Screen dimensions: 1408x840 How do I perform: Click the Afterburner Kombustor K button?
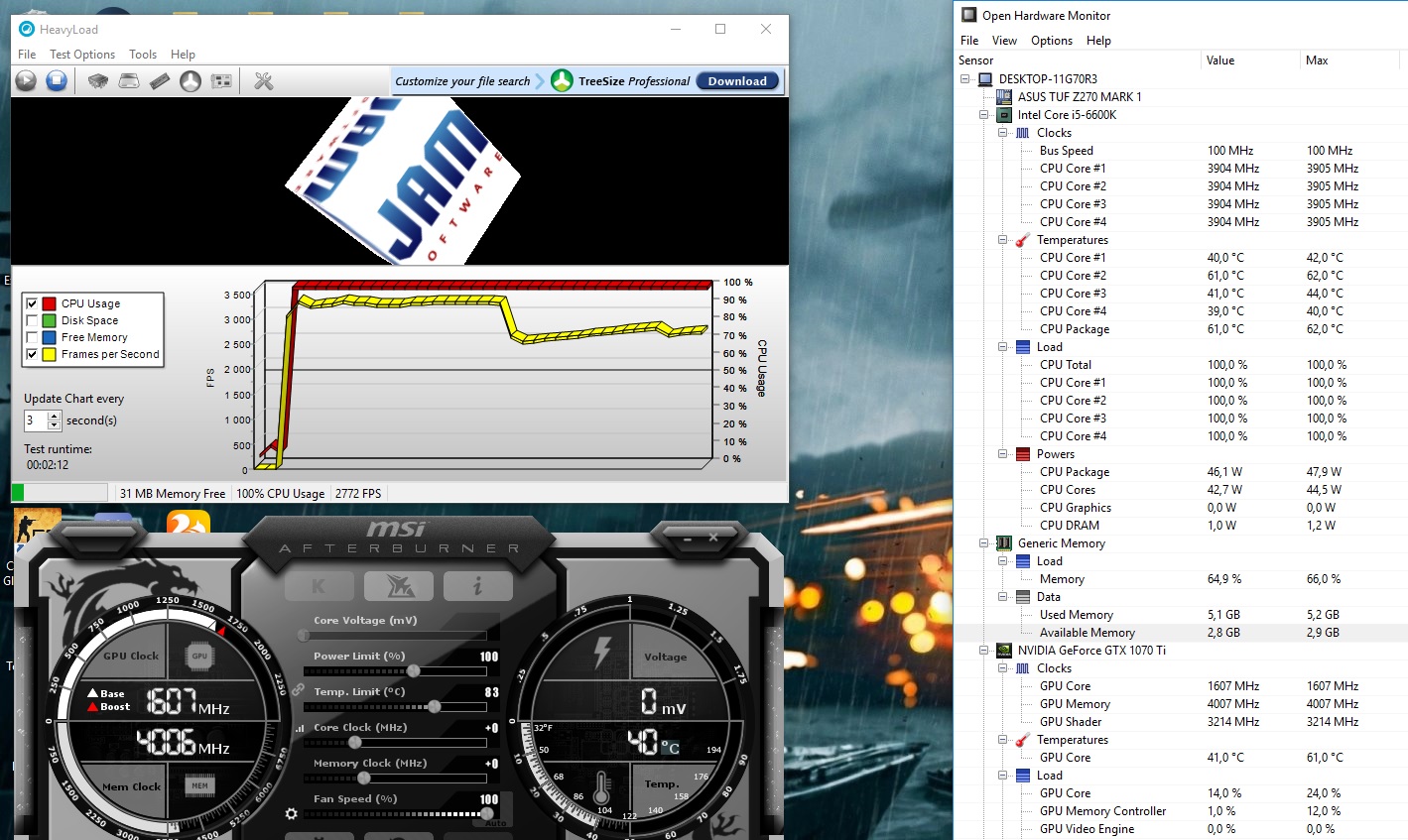click(x=319, y=586)
